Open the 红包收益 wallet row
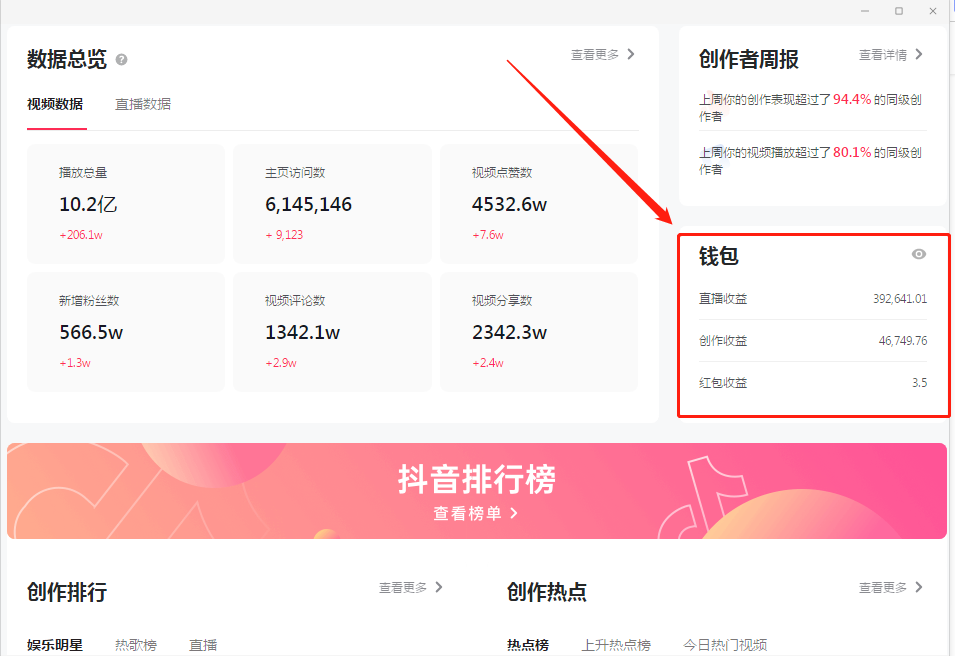This screenshot has height=656, width=955. [x=813, y=383]
